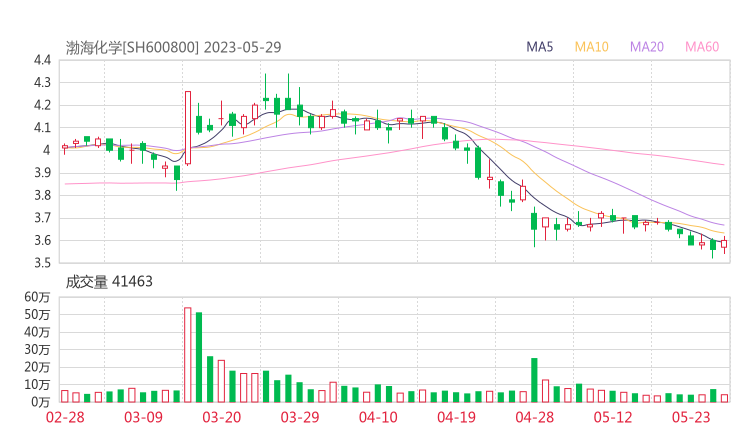The height and width of the screenshot is (440, 740).
Task: Click the MA20 legend label
Action: (x=647, y=47)
